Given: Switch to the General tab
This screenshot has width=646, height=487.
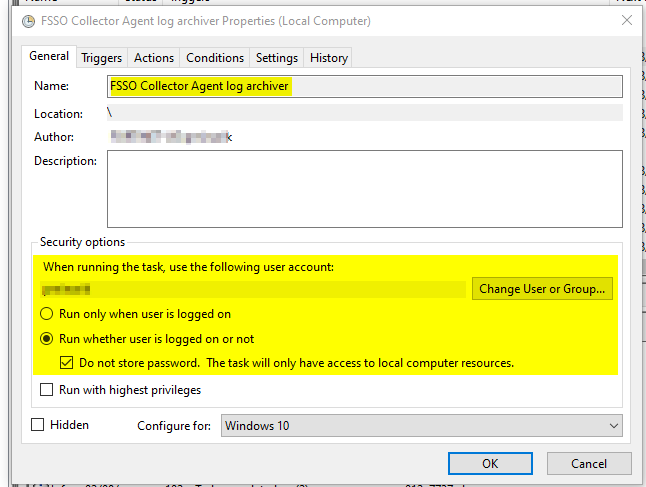Looking at the screenshot, I should click(x=49, y=56).
